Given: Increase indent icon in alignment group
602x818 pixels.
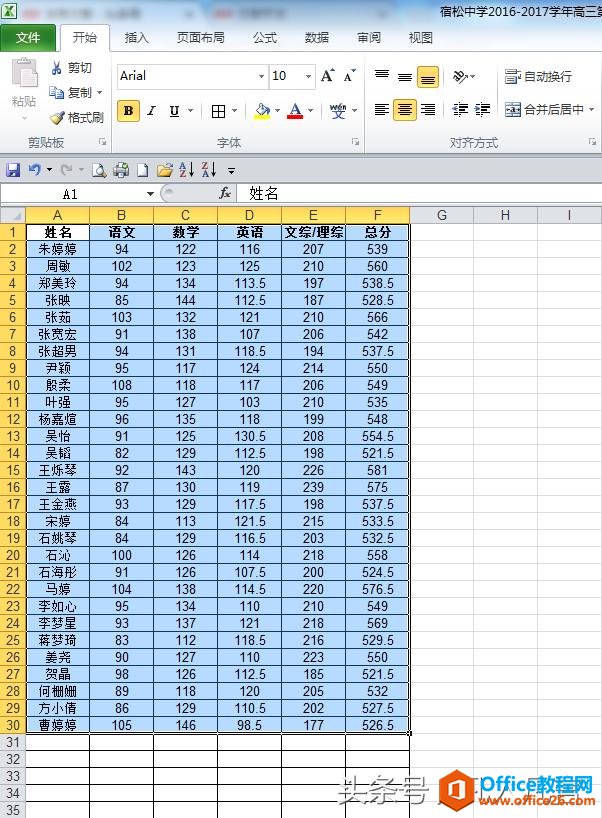Looking at the screenshot, I should tap(482, 110).
